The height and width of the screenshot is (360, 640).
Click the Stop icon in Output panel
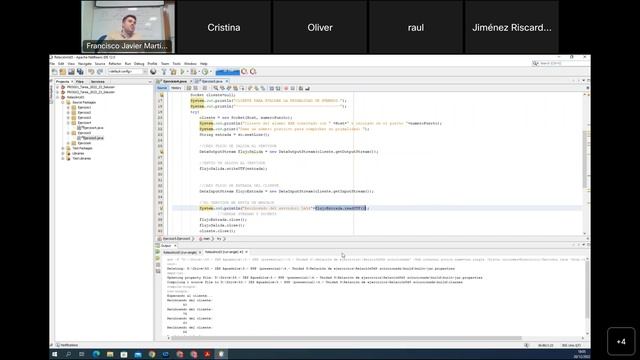coord(158,265)
